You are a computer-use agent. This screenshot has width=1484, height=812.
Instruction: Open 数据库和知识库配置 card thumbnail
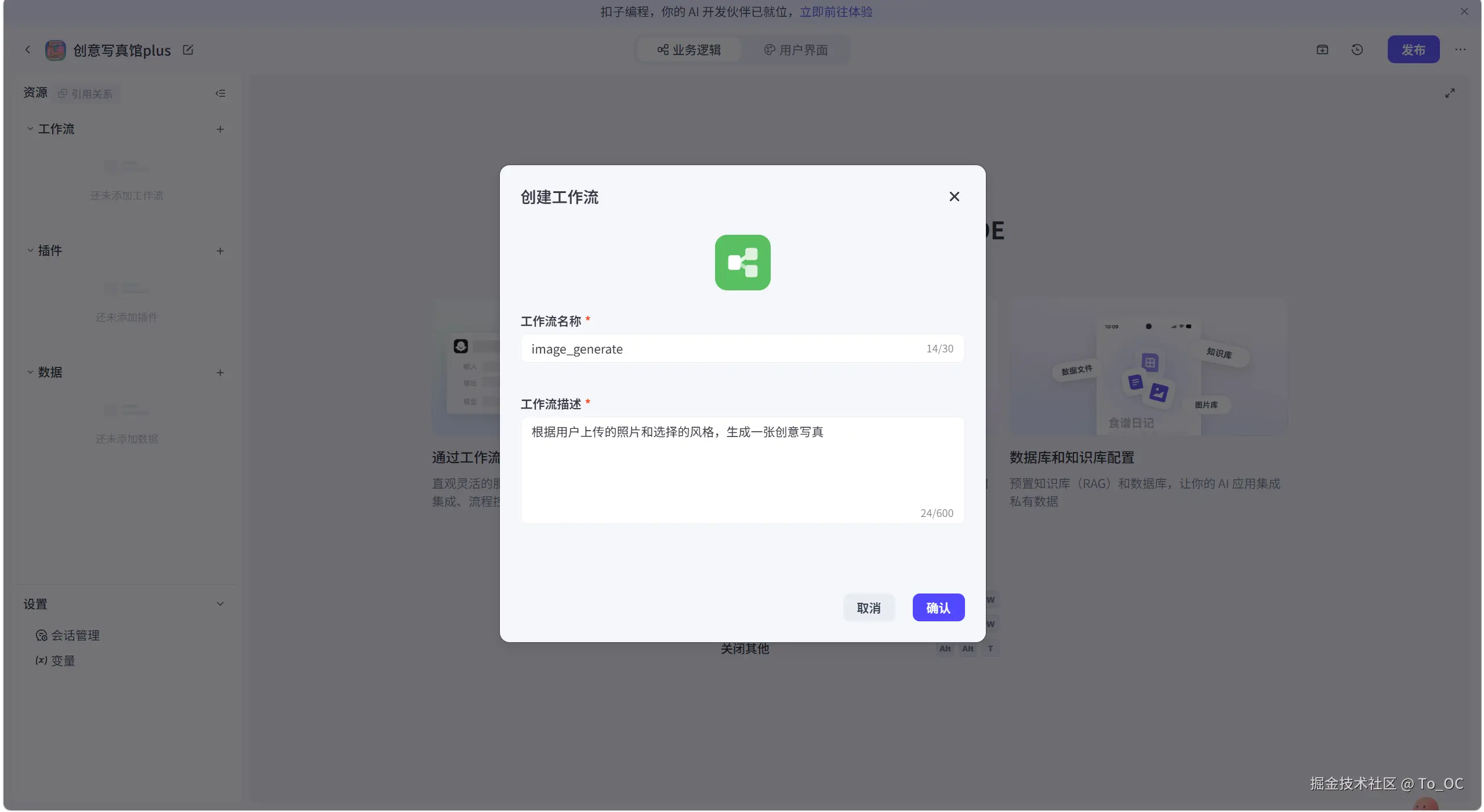coord(1148,367)
